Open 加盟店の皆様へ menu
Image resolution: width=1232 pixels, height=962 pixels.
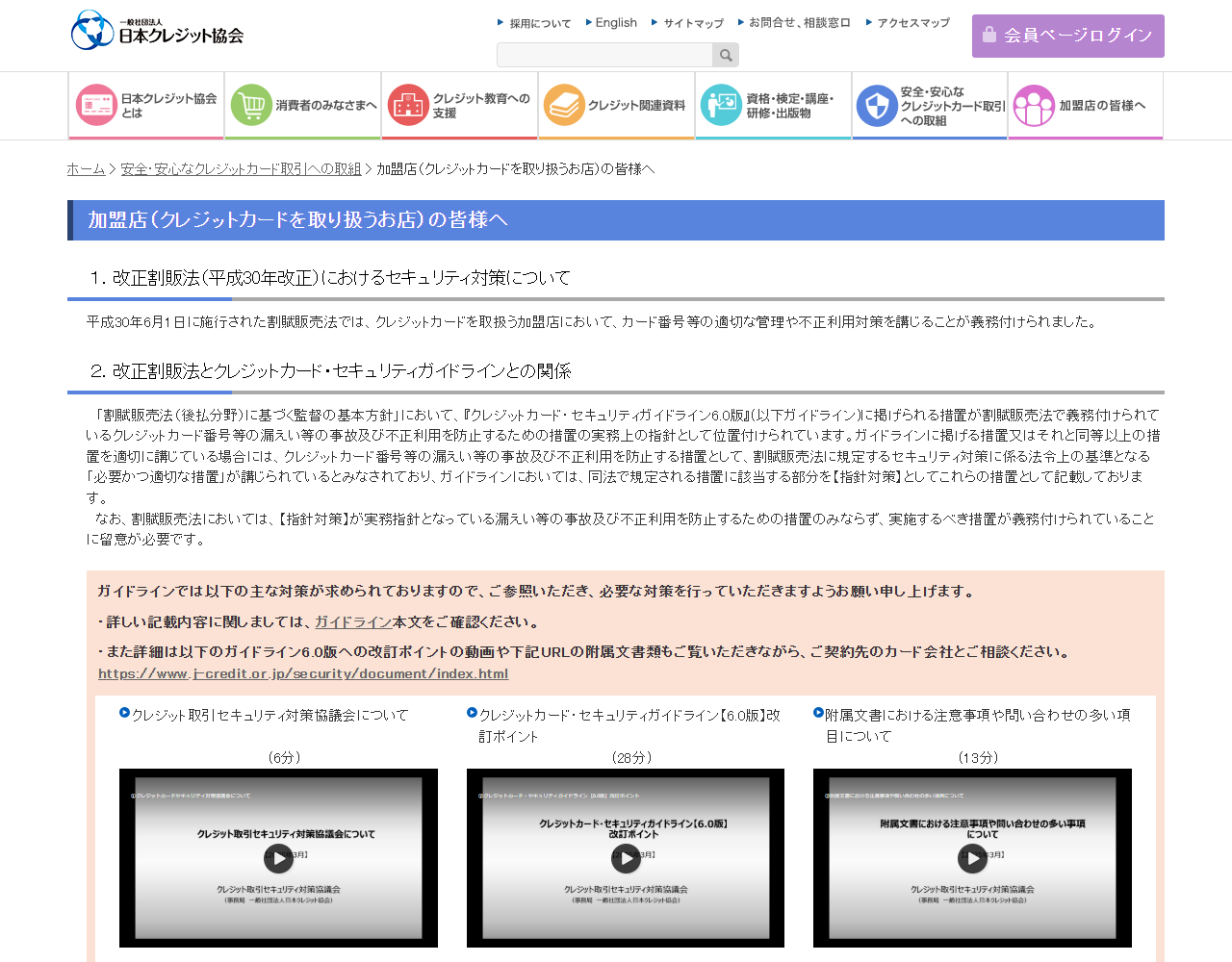[1086, 106]
